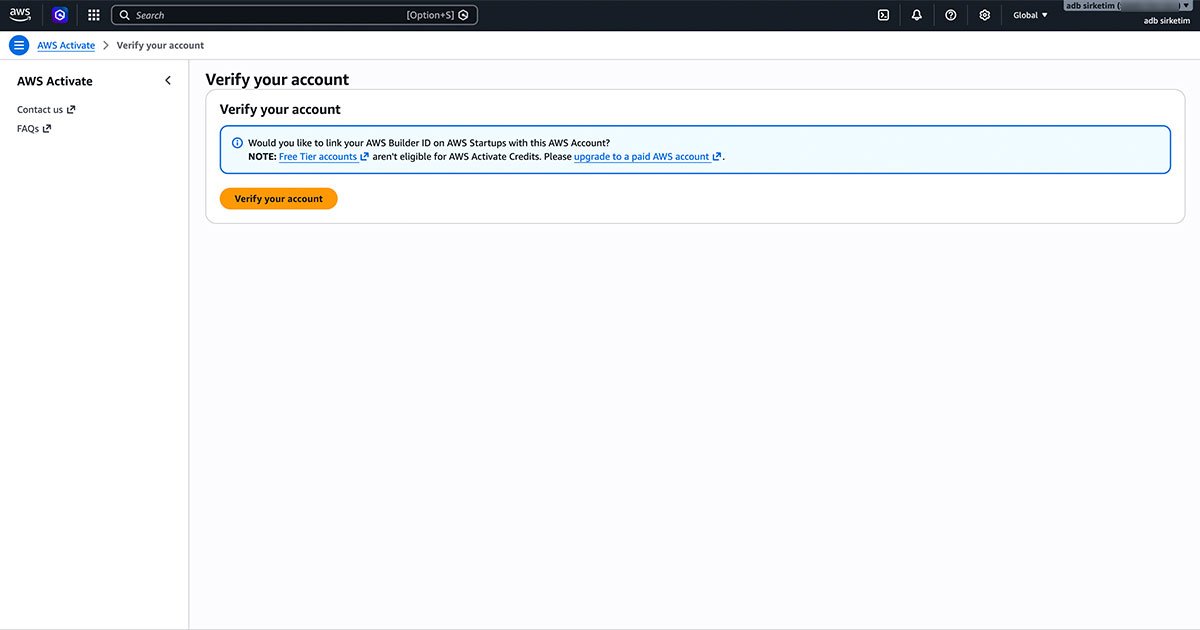Screen dimensions: 1200x630
Task: Click the NOTE: label in the alert
Action: pos(262,157)
